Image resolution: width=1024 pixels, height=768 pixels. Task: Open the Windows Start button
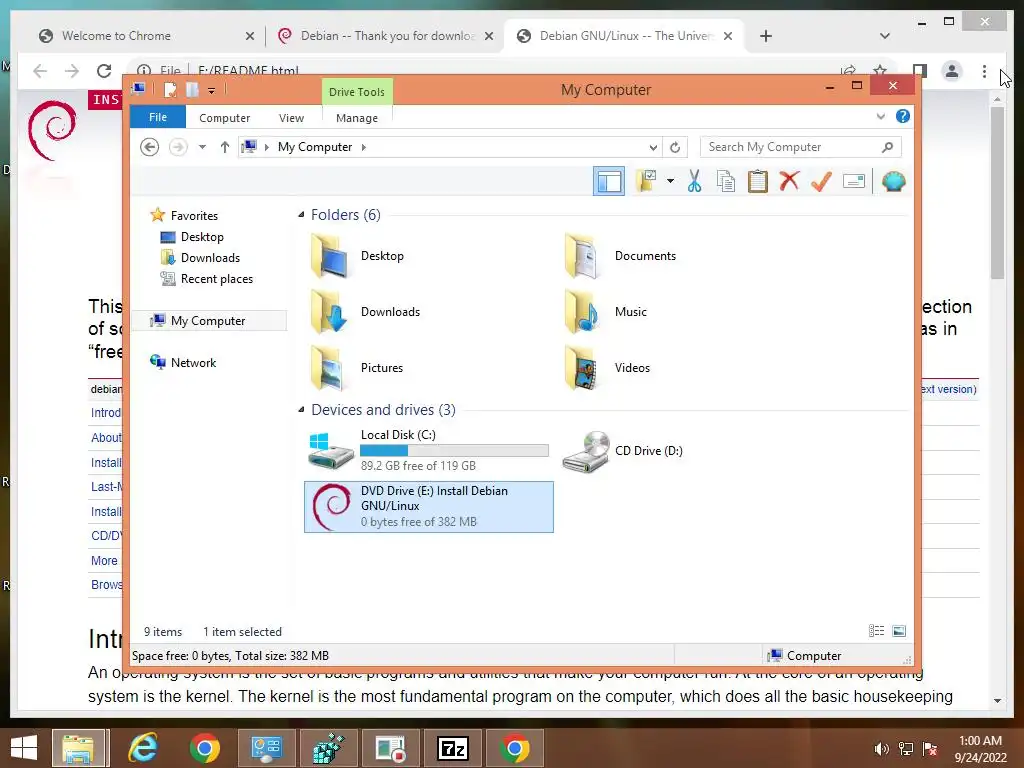(x=24, y=748)
